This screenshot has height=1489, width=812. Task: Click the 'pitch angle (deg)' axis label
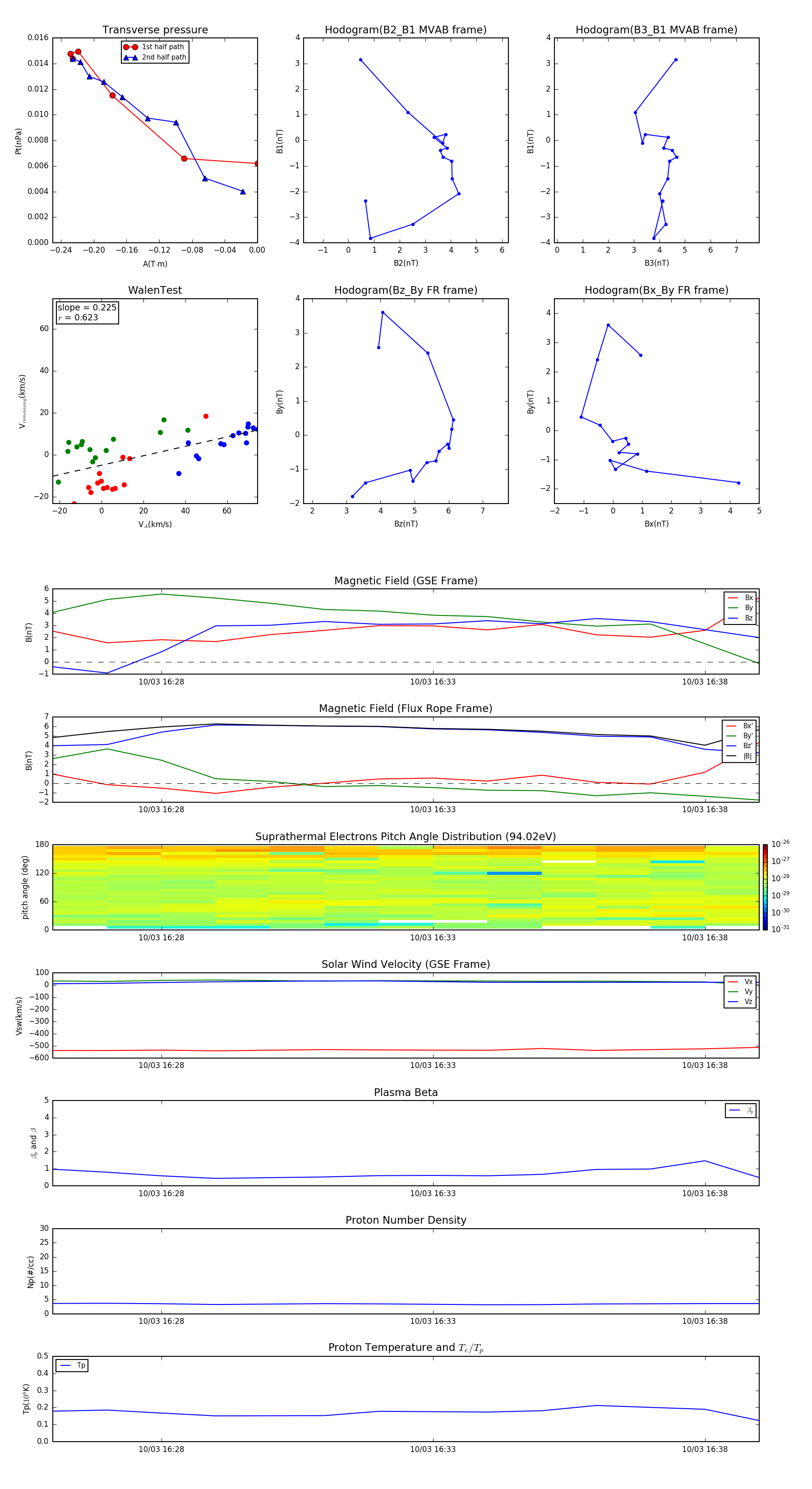pos(25,887)
